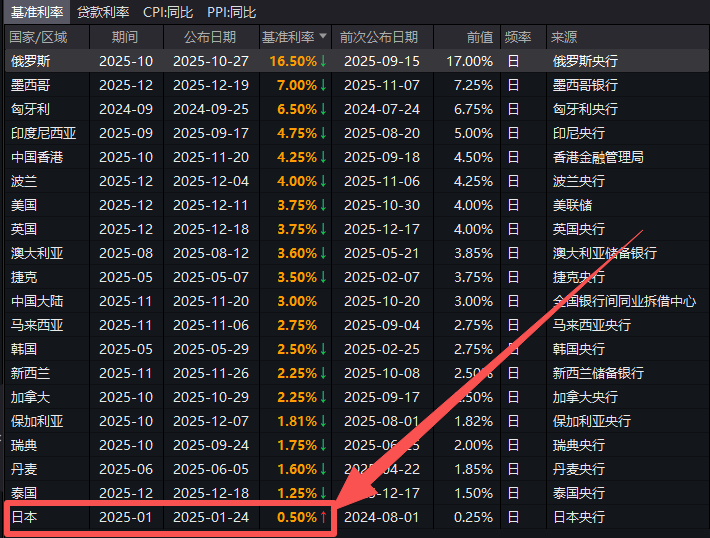This screenshot has height=538, width=710.
Task: Switch to the 贷款利率 tab
Action: 103,12
